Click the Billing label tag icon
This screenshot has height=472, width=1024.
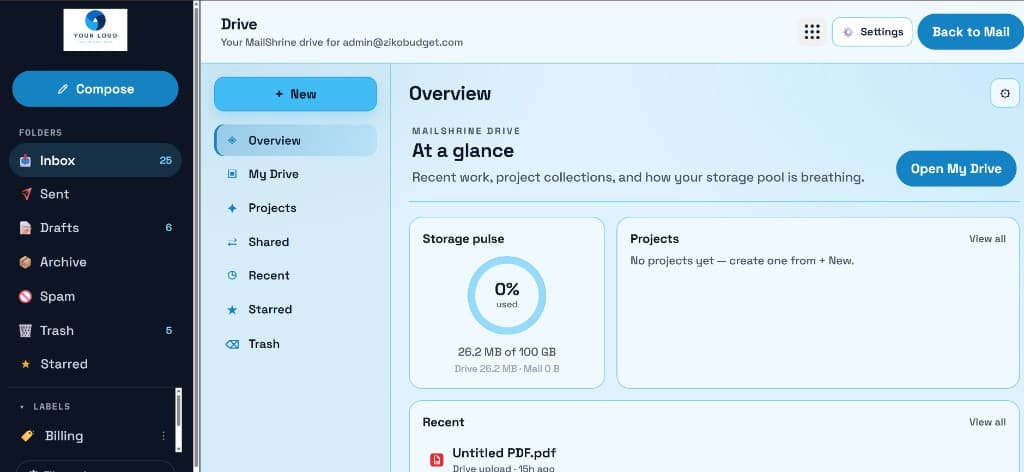(x=27, y=436)
